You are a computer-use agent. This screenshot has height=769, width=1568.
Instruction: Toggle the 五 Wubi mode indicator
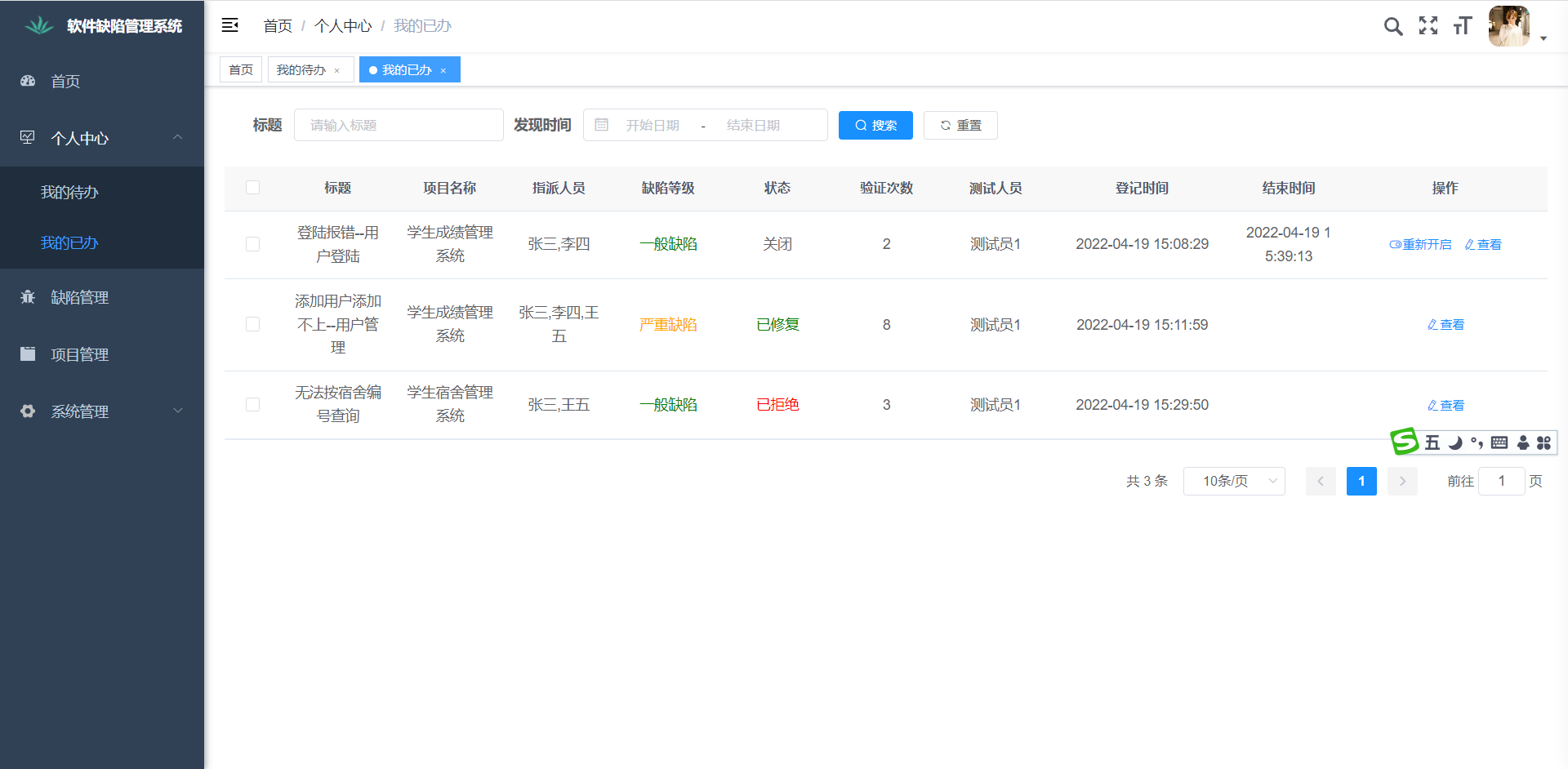[1432, 442]
